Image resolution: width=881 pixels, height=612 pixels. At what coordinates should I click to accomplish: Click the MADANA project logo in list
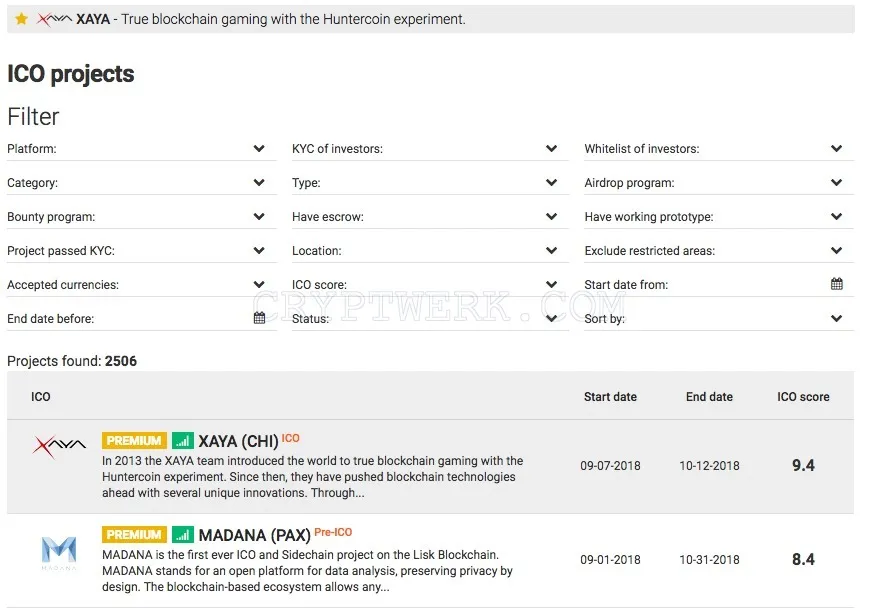[59, 553]
